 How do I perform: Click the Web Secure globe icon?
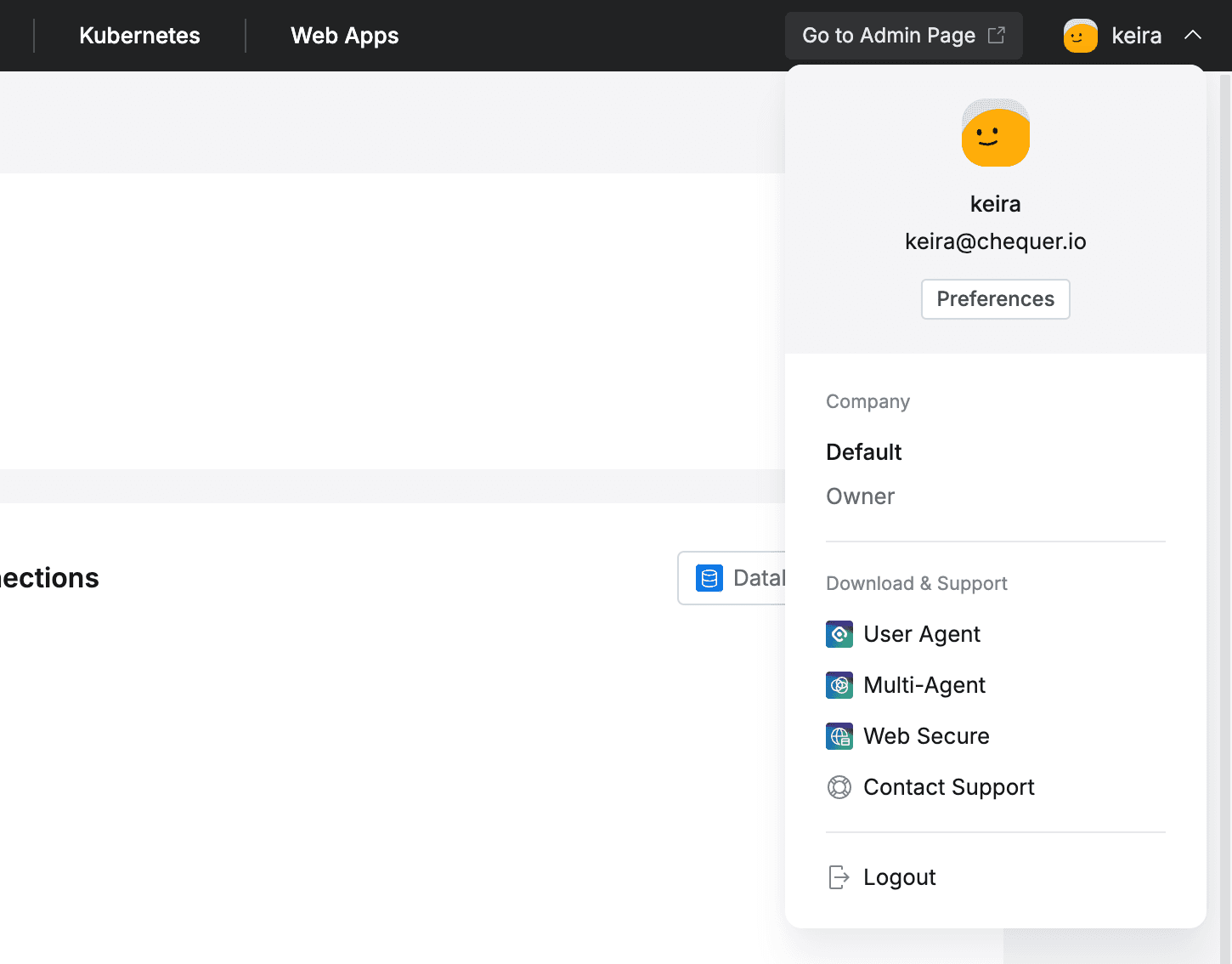click(x=839, y=735)
